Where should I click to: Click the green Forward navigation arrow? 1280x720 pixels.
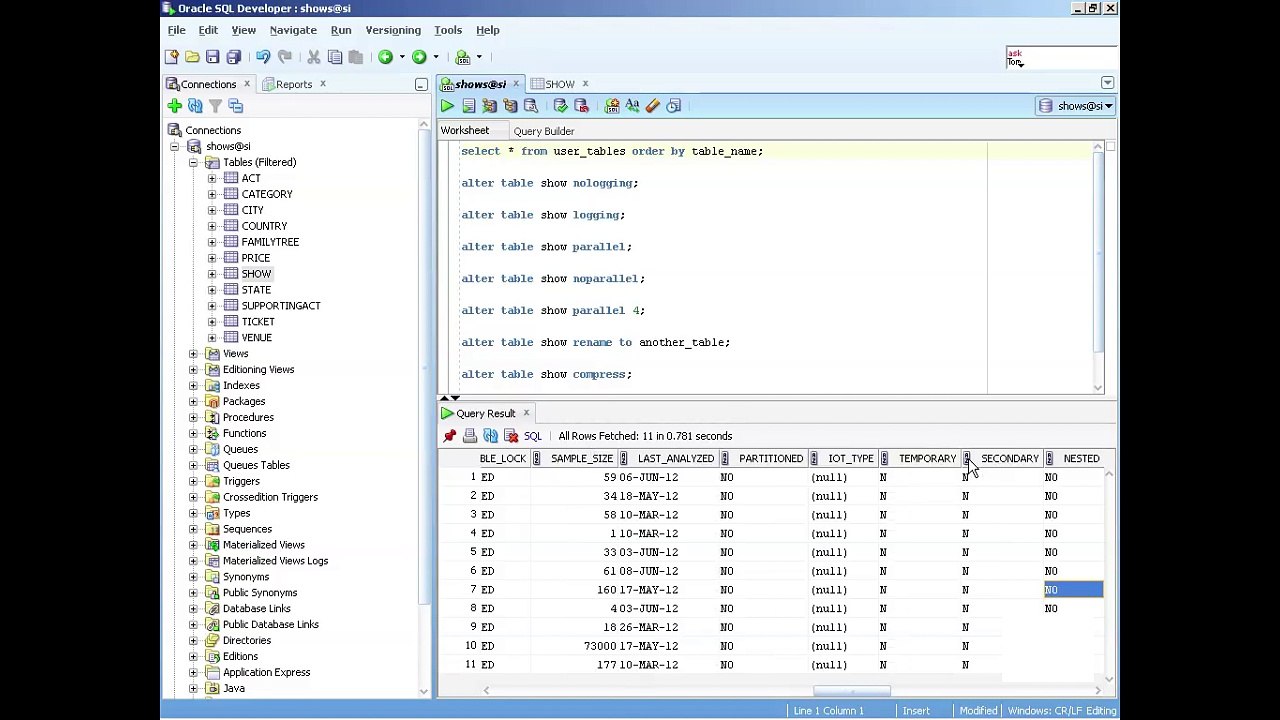(419, 57)
